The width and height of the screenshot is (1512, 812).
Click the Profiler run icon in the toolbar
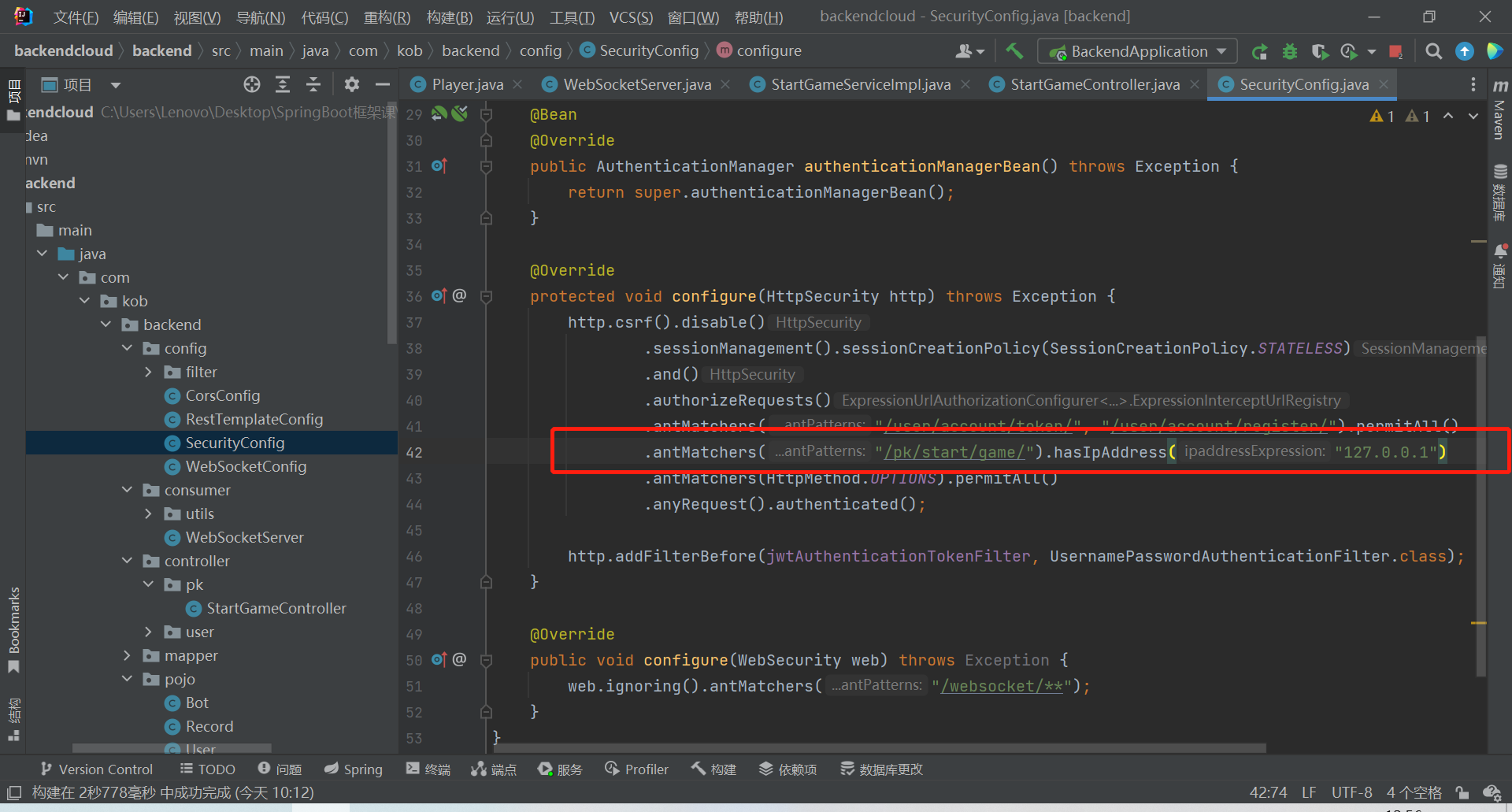coord(1350,51)
